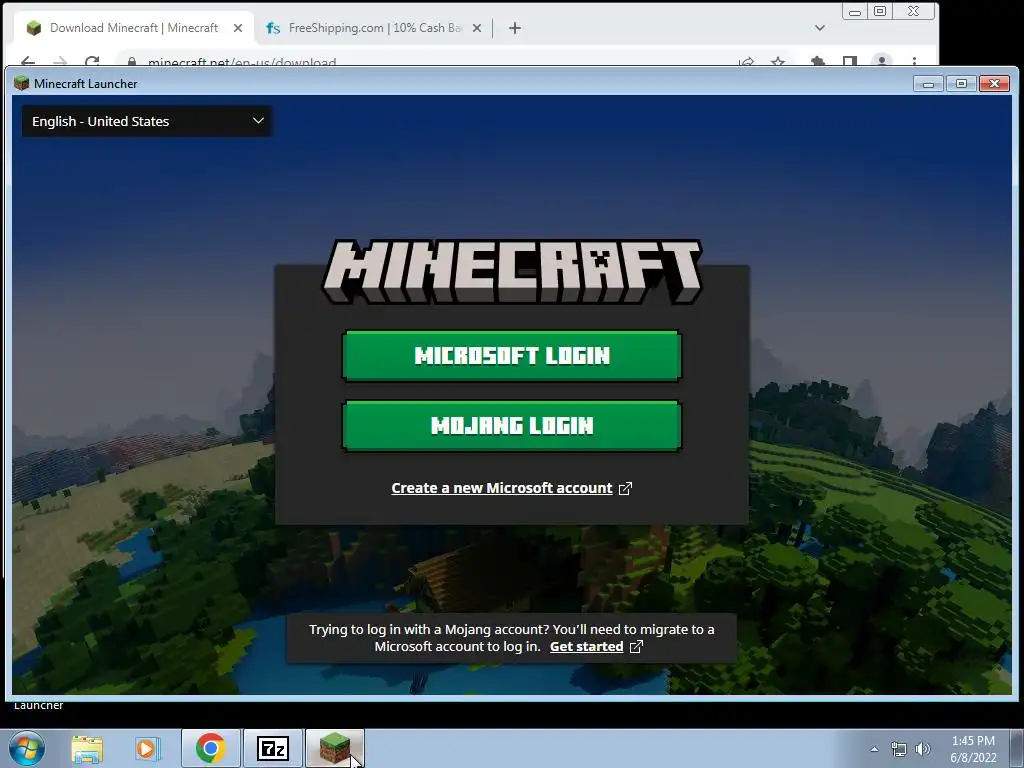Viewport: 1024px width, 768px height.
Task: Click the Show desktop strip on taskbar
Action: coord(1018,748)
